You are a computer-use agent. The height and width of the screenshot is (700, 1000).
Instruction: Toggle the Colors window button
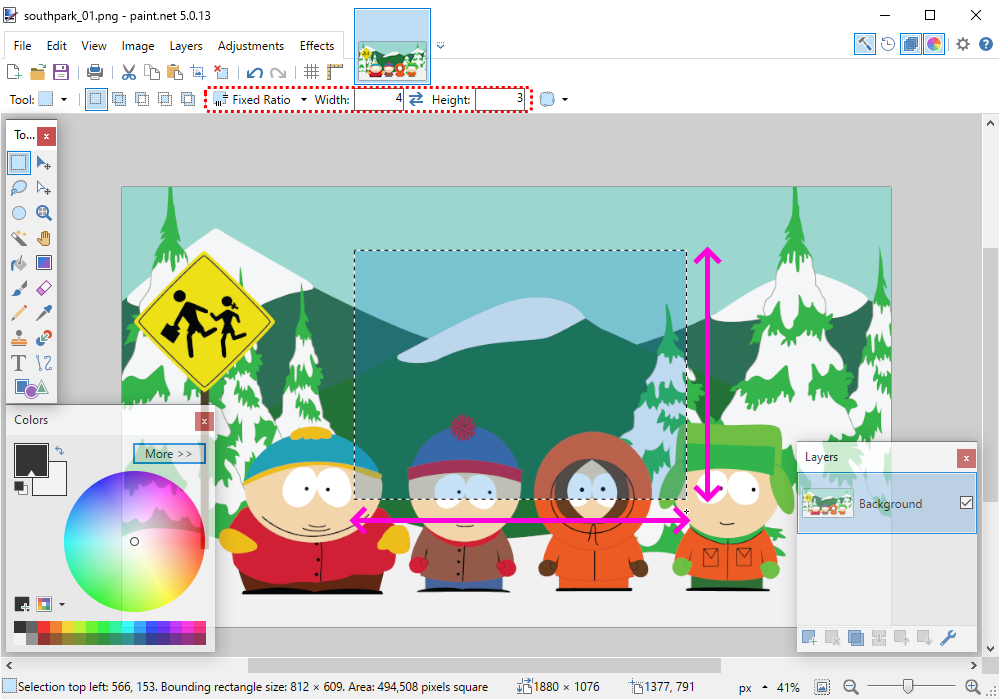coord(934,44)
